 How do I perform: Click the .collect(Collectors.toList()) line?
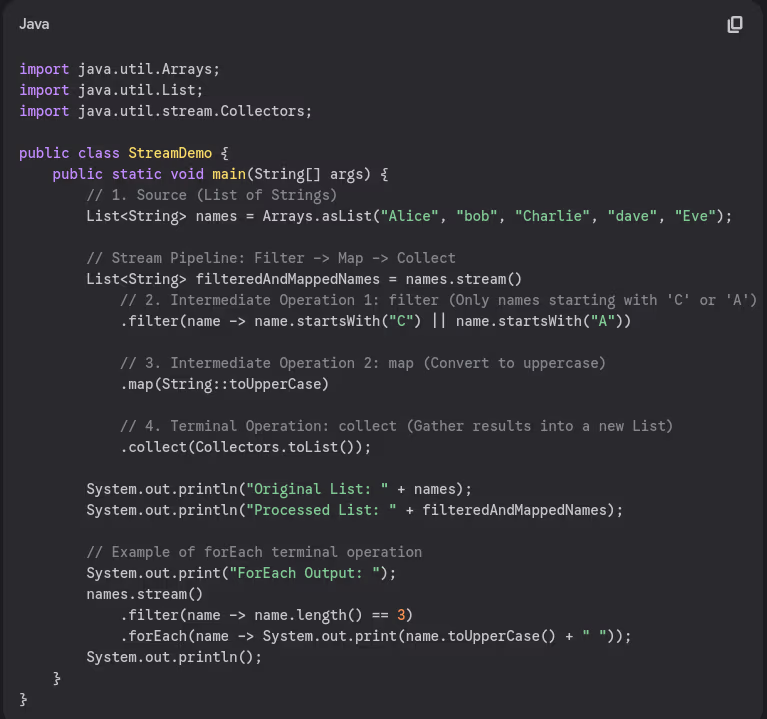[246, 447]
